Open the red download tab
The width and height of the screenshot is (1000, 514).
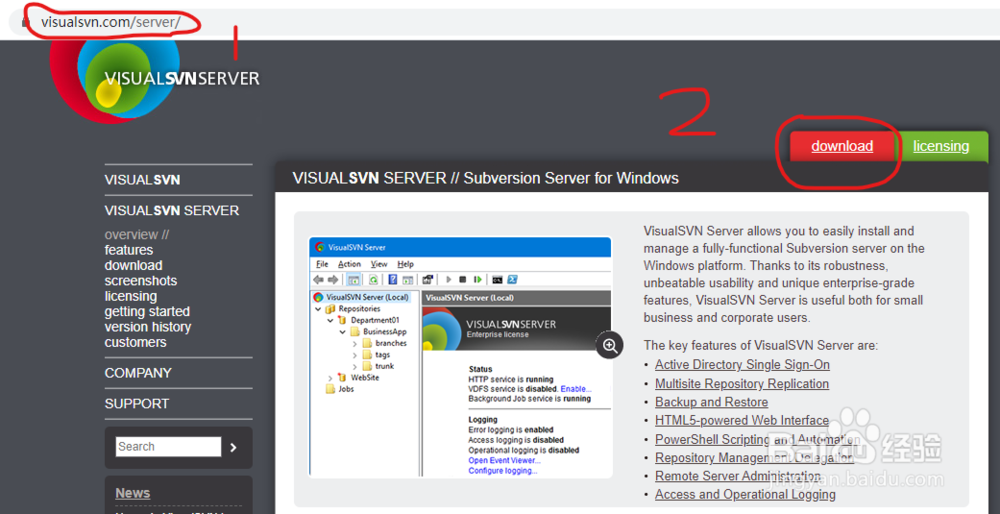pos(842,146)
